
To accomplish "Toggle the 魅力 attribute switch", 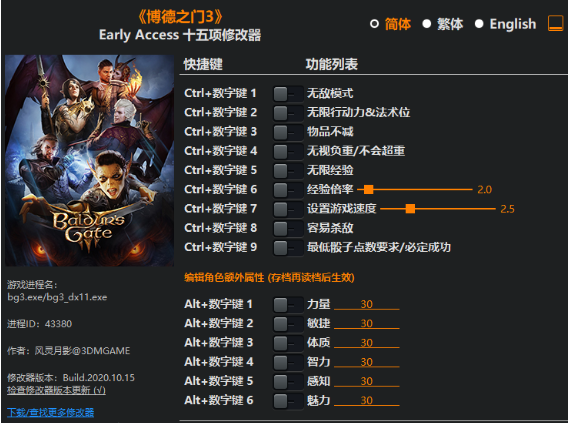I will coord(288,401).
